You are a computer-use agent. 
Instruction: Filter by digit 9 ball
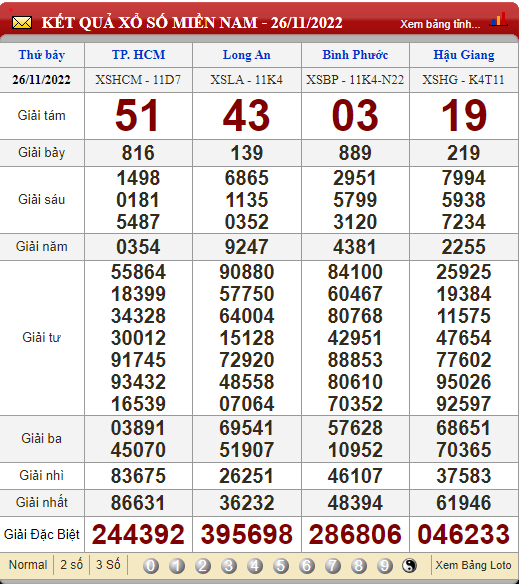point(385,566)
